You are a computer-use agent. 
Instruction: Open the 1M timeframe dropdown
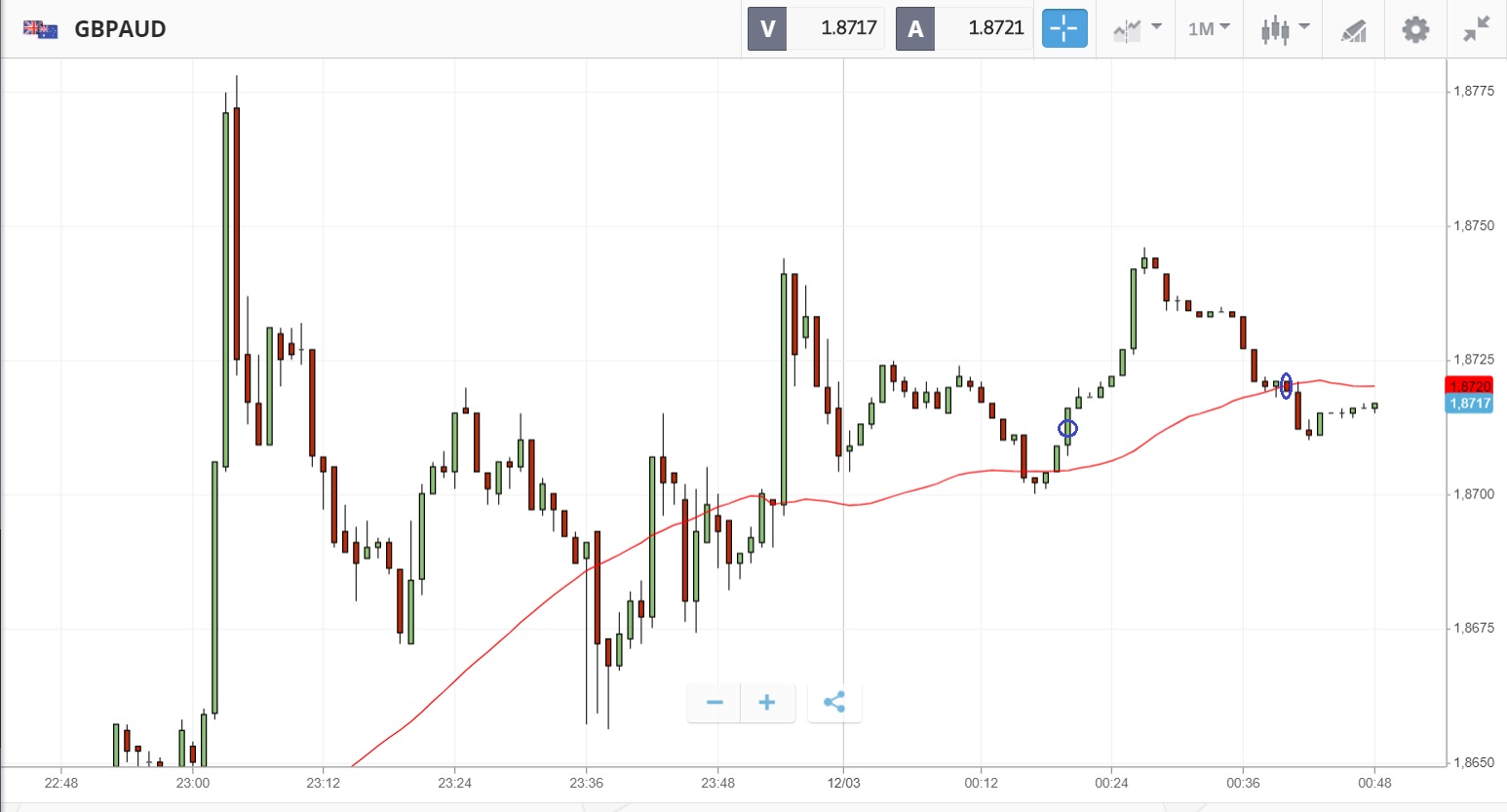pos(1209,29)
